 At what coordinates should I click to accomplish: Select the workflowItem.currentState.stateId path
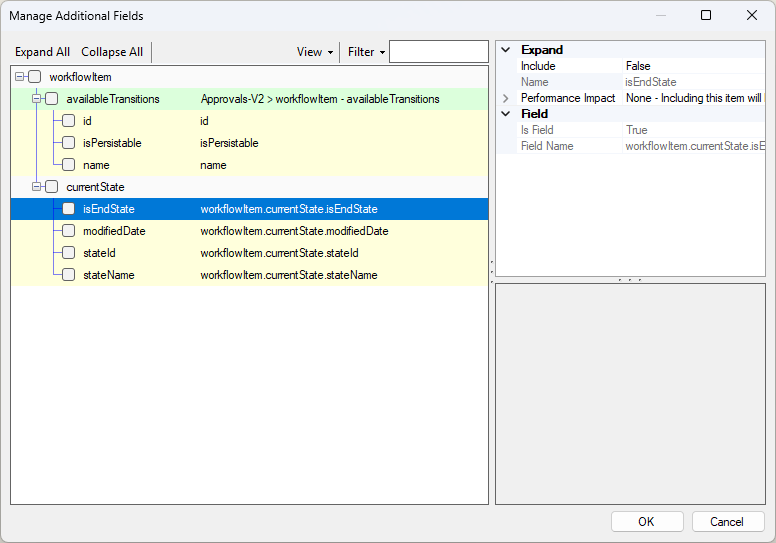[x=279, y=253]
